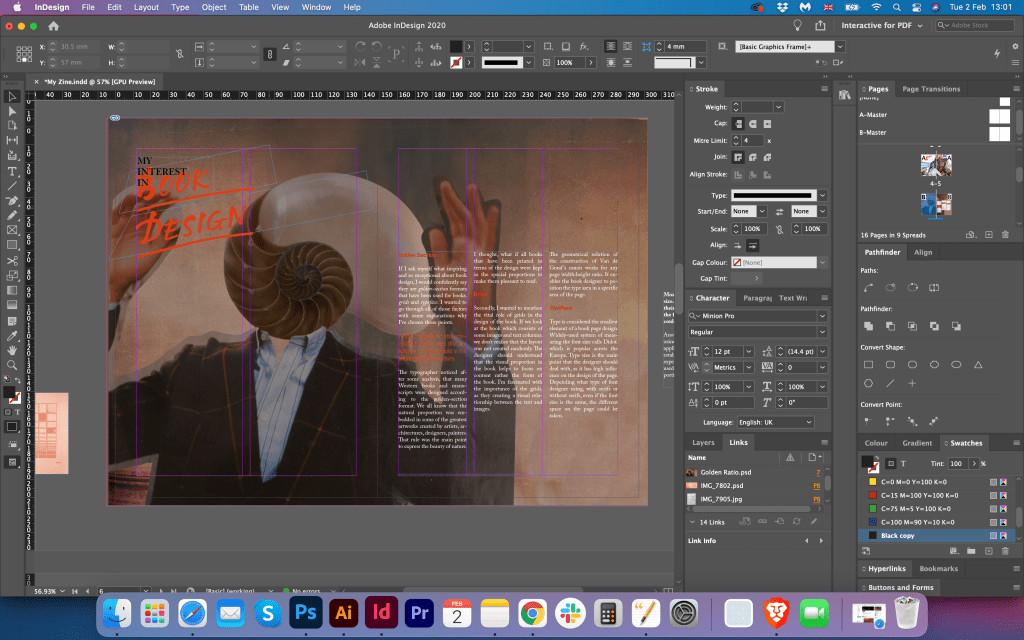Switch to the Layers tab

703,442
